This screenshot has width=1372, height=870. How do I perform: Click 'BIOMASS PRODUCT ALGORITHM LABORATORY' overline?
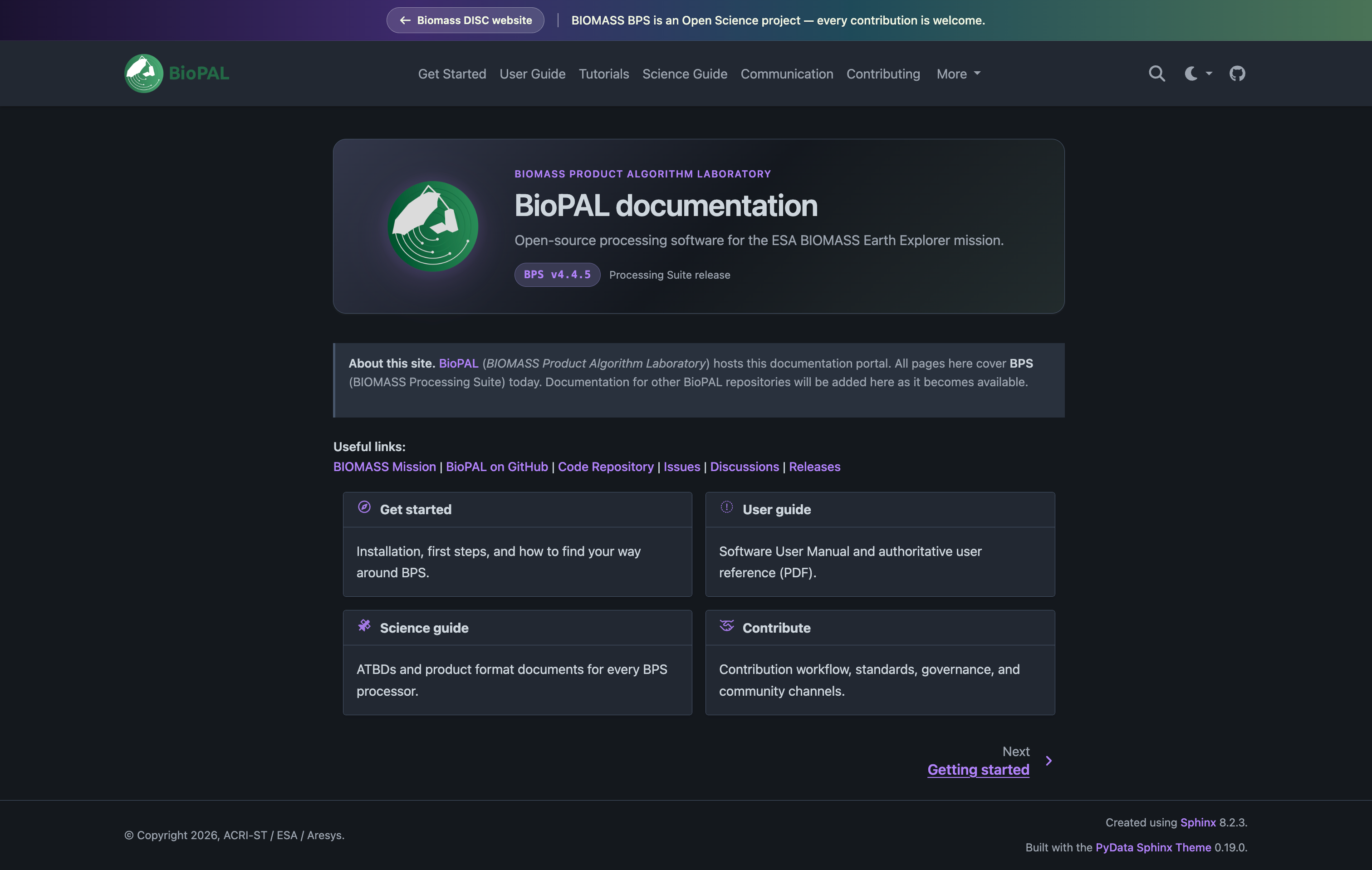pos(642,174)
